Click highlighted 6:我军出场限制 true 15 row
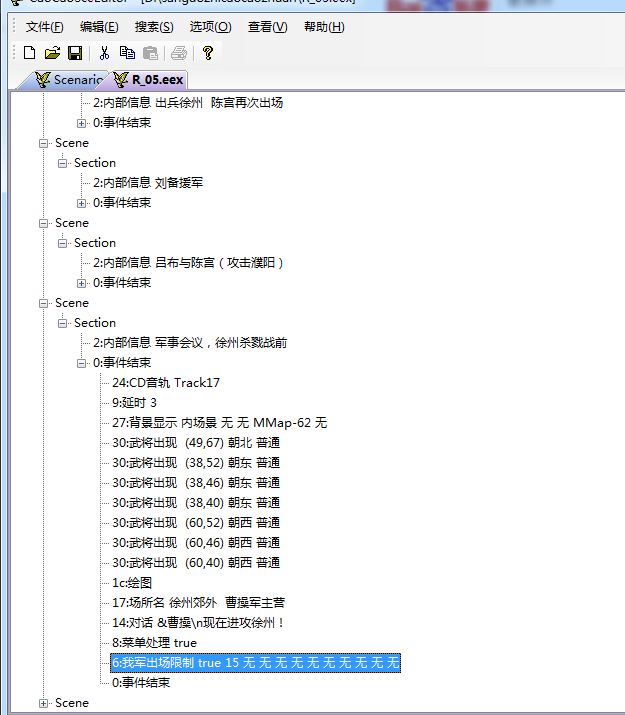The height and width of the screenshot is (715, 625). (256, 663)
